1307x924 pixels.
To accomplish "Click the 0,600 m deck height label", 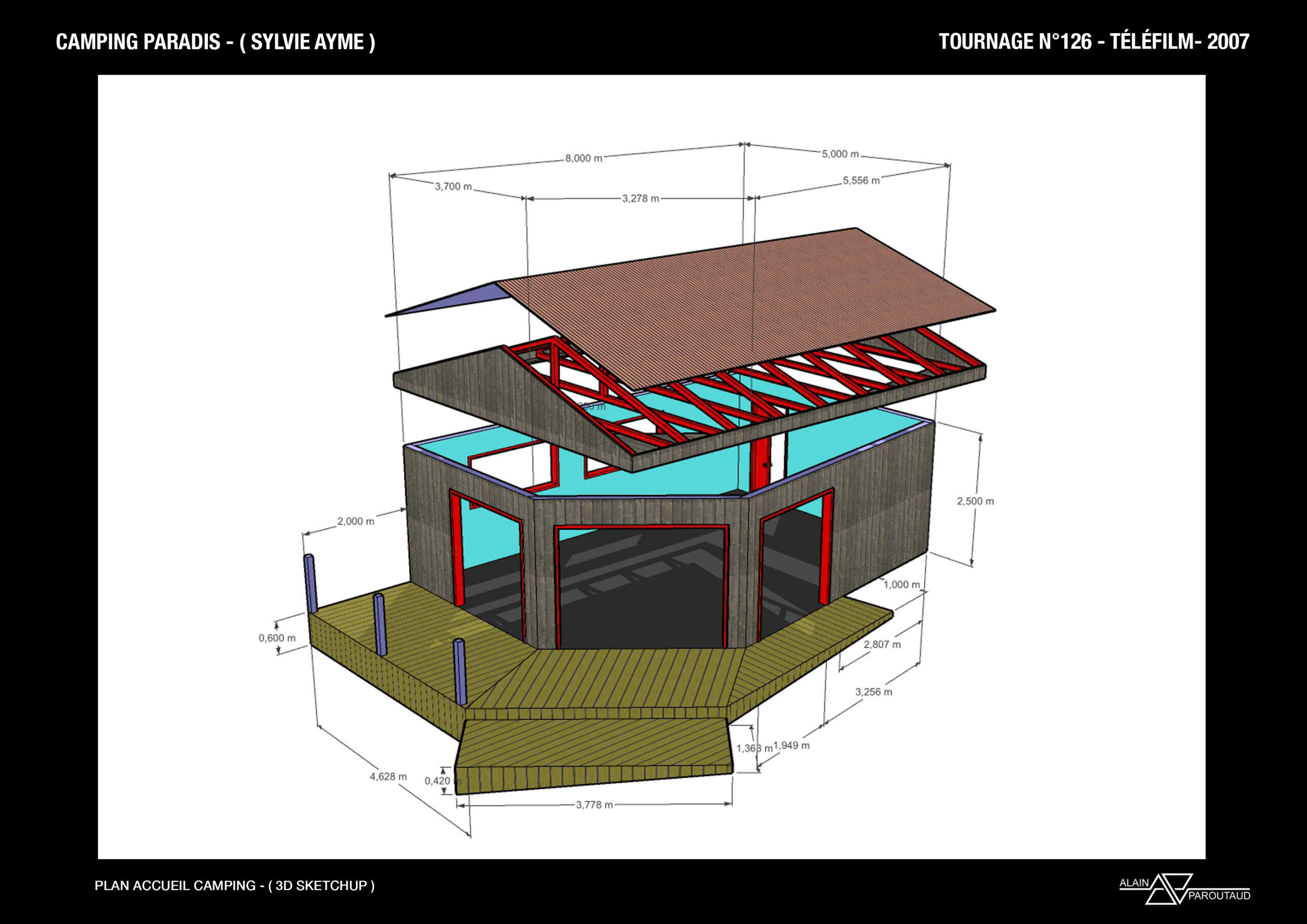I will pos(277,638).
